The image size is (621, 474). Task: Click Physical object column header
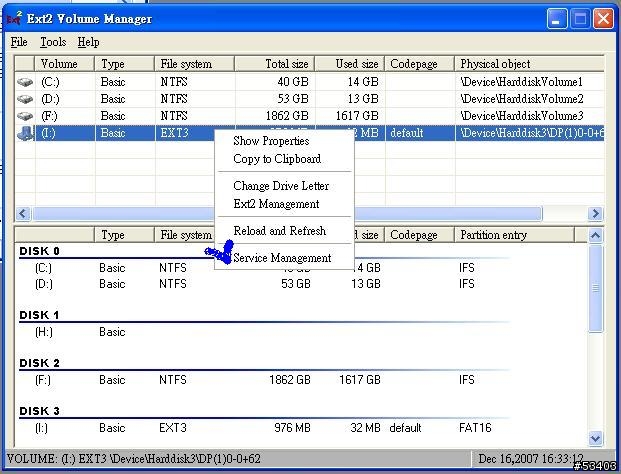pyautogui.click(x=530, y=64)
